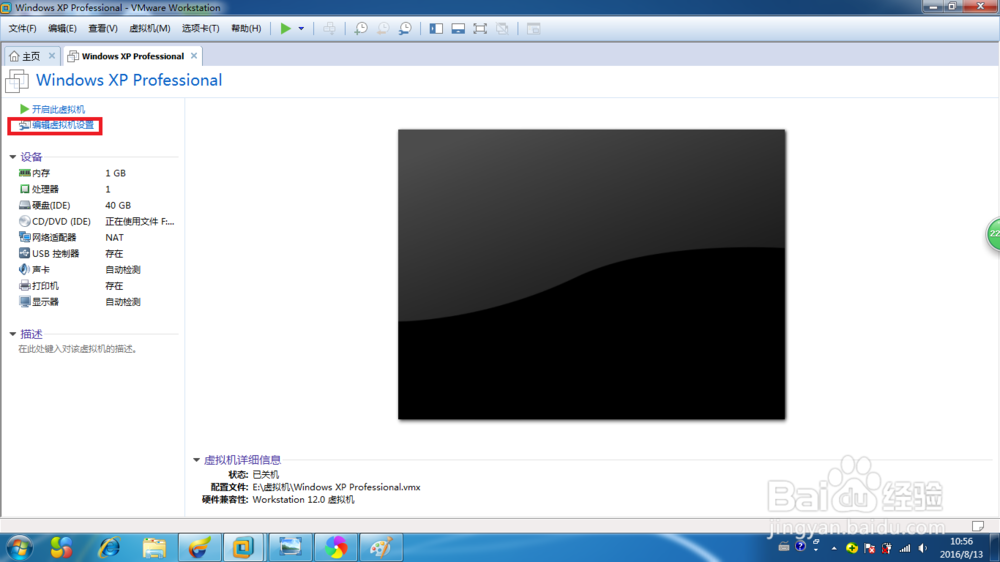Click the Action Center flag tray icon
The image size is (1000, 562).
[x=869, y=548]
